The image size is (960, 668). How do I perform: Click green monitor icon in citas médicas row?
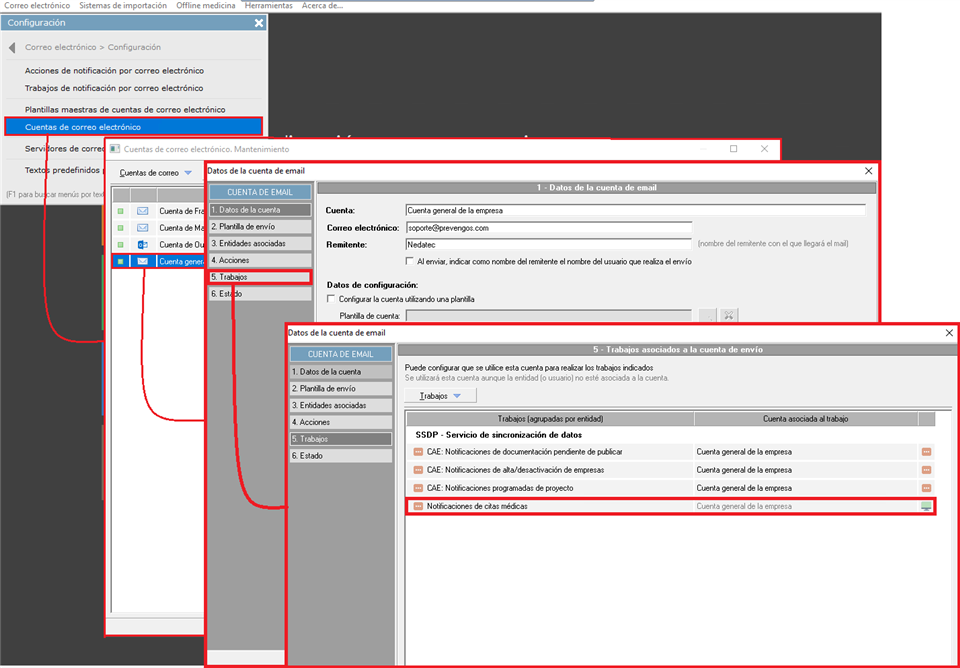(x=926, y=507)
